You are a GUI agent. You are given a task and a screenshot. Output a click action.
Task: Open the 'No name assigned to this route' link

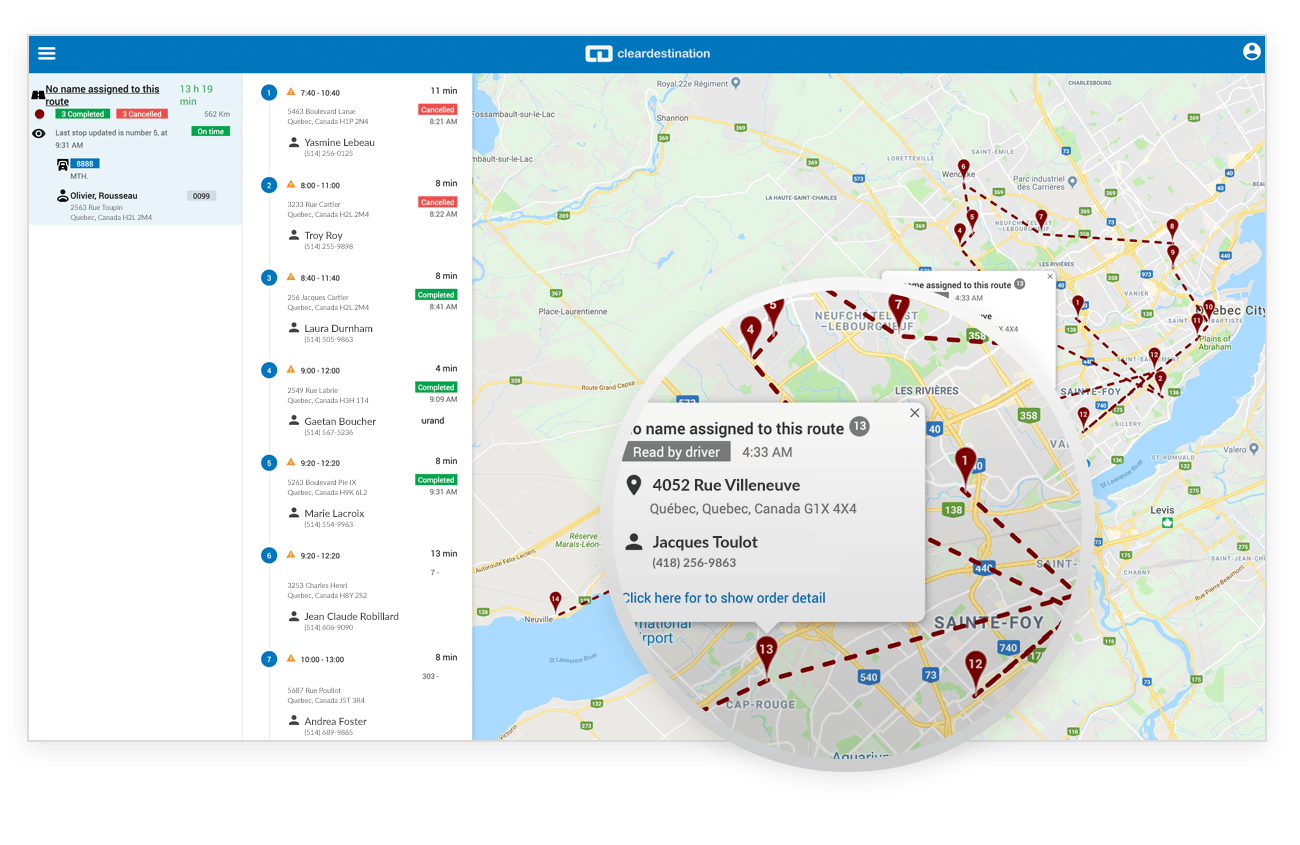tap(102, 95)
